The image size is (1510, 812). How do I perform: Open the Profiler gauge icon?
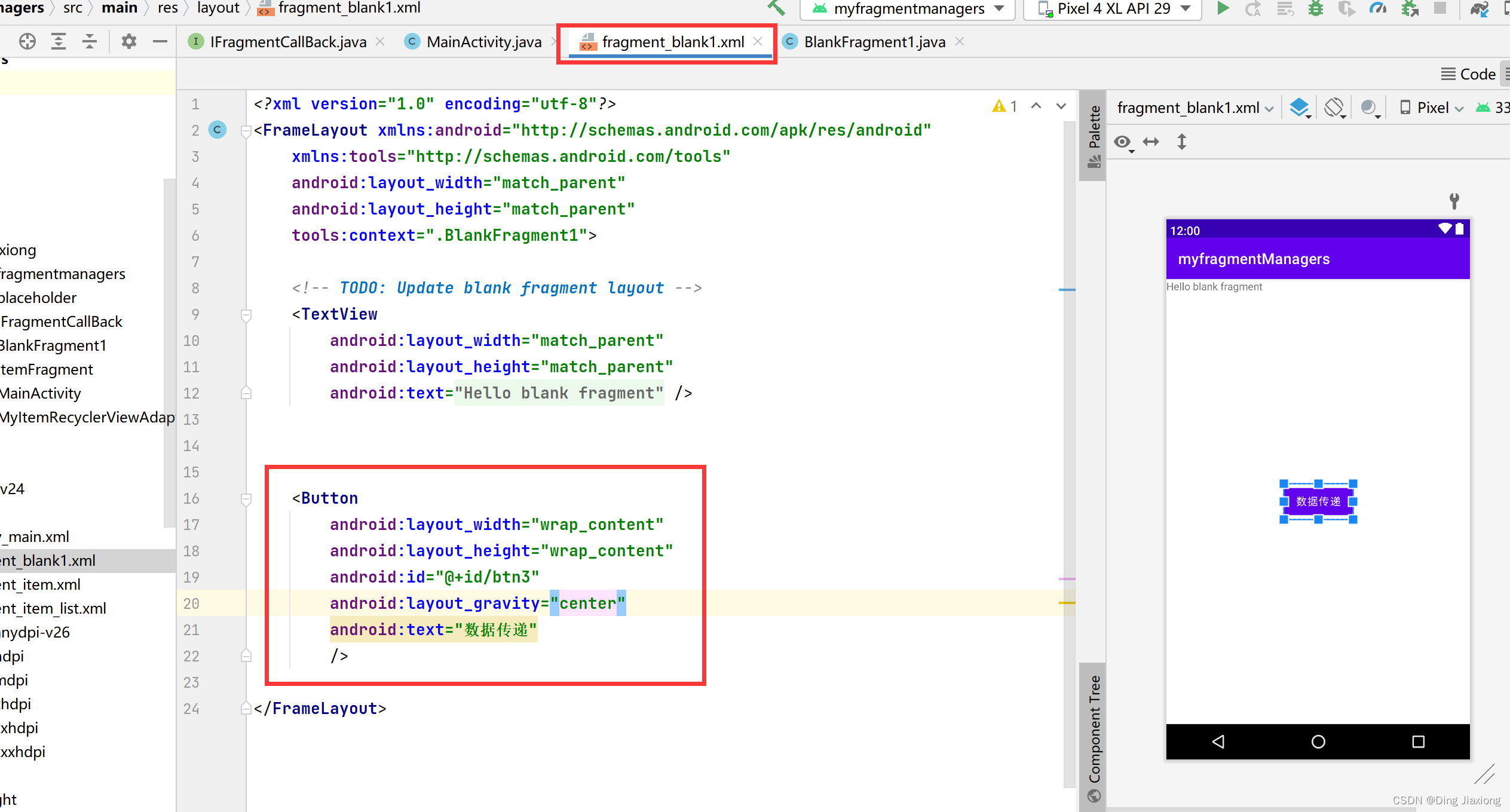1378,8
